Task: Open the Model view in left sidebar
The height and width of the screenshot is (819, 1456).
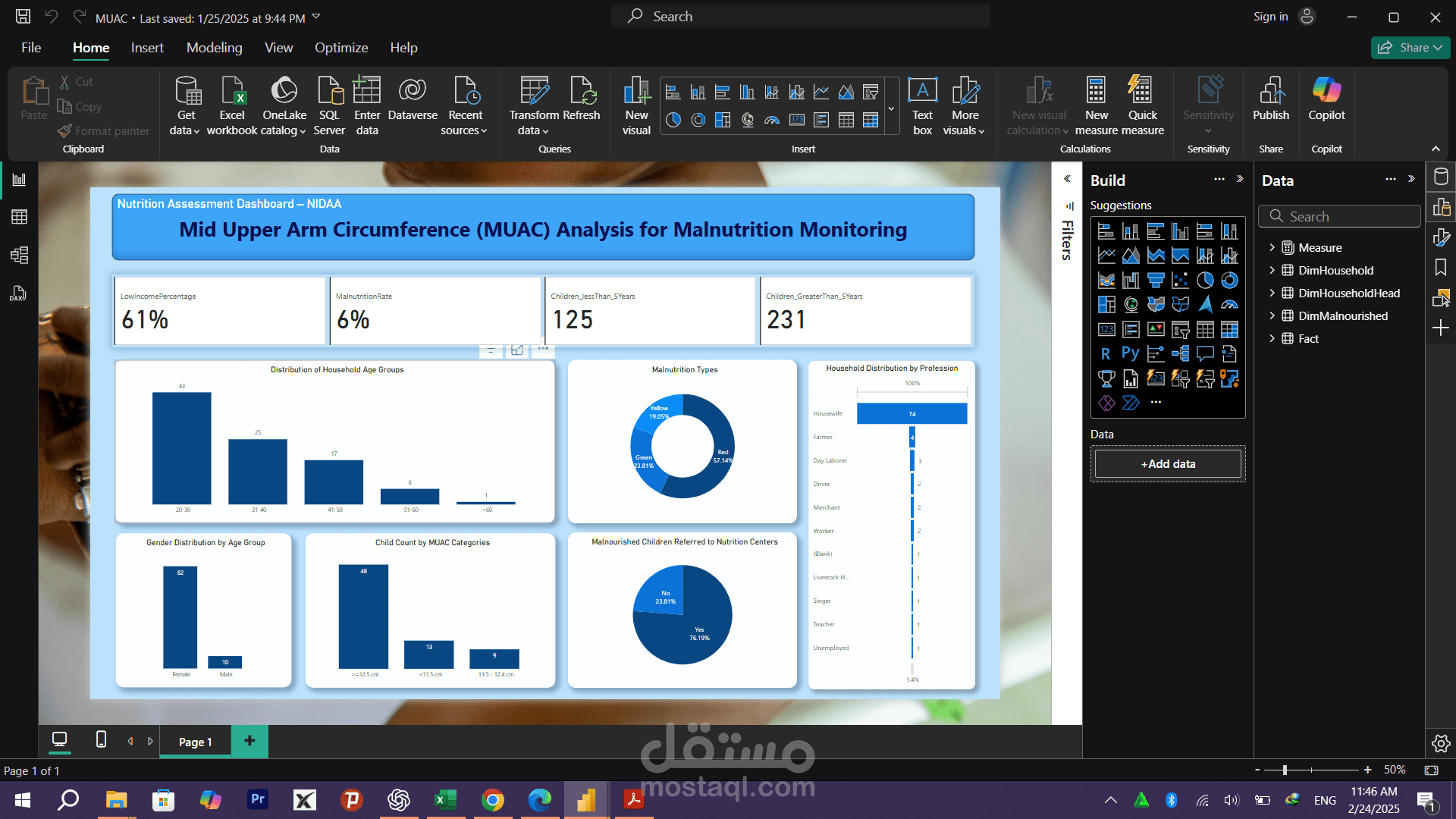Action: point(19,255)
